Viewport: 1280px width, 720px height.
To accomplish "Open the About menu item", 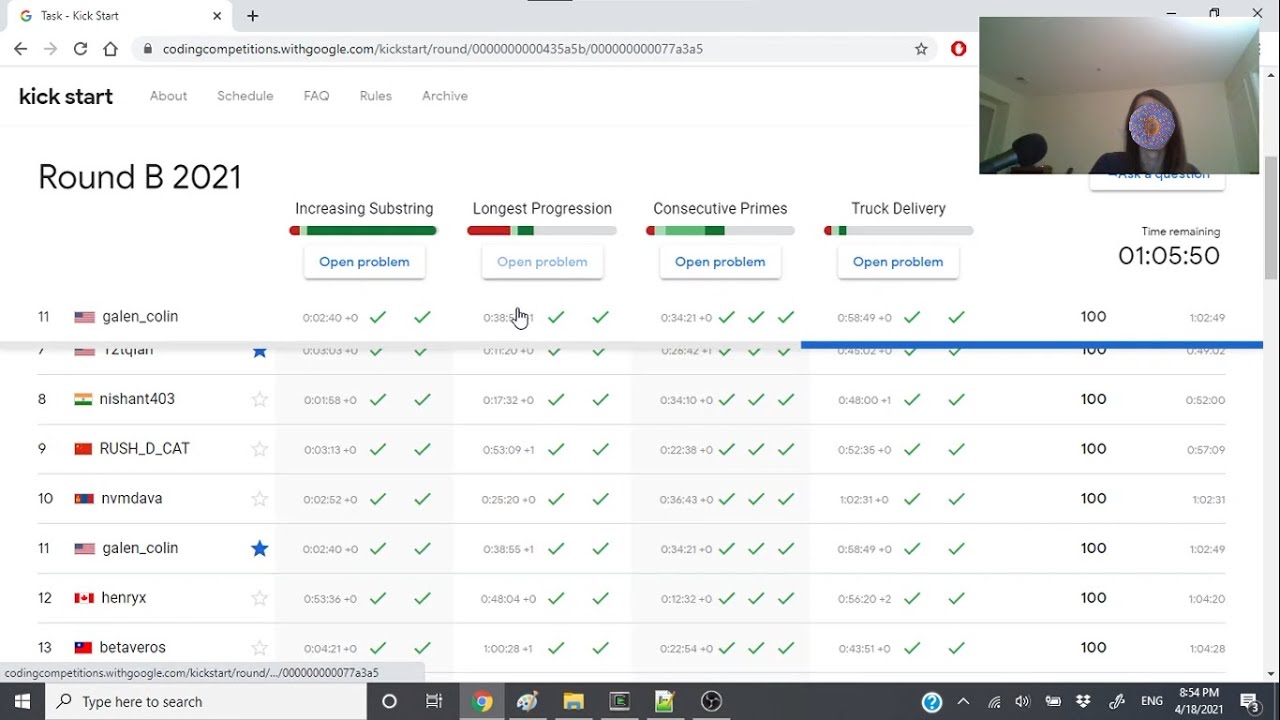I will point(168,96).
